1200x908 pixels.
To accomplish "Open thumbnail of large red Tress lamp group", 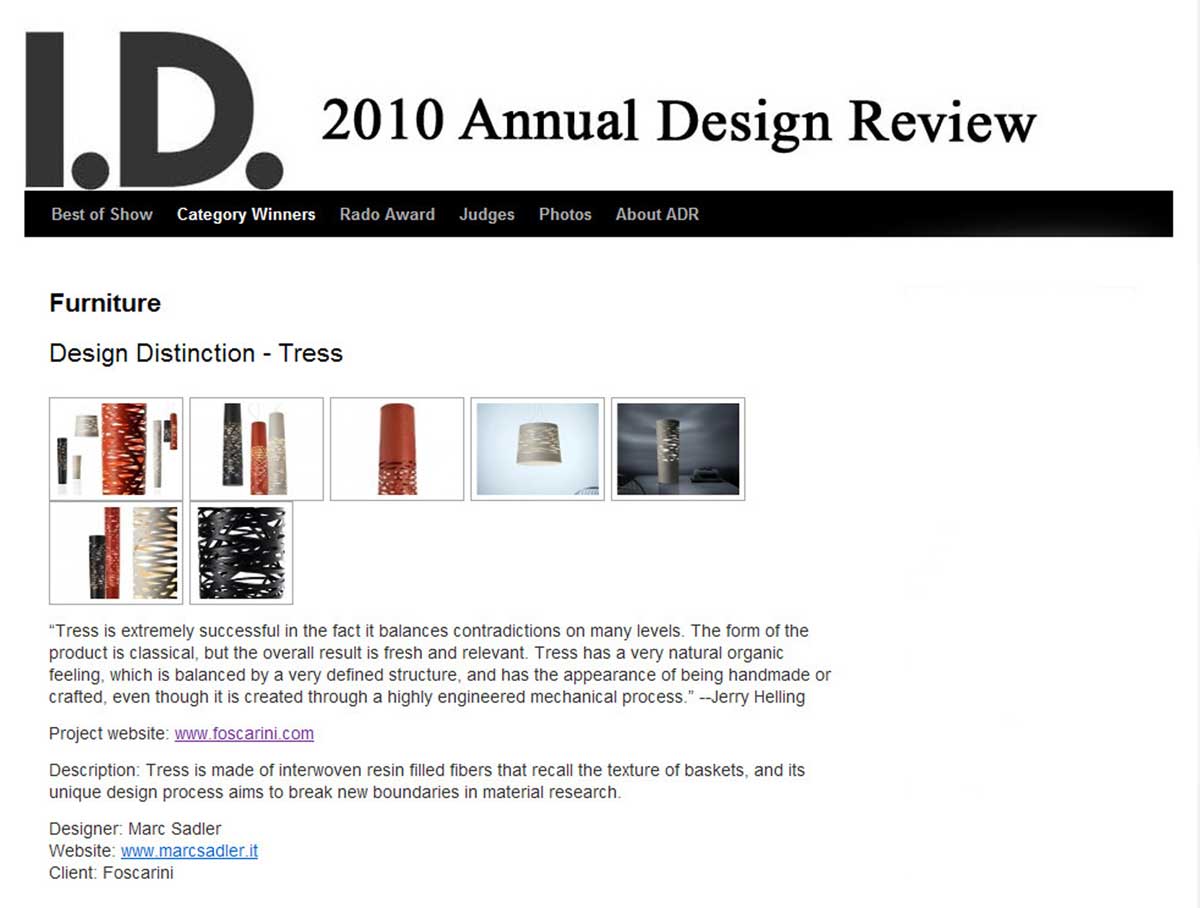I will pos(116,449).
